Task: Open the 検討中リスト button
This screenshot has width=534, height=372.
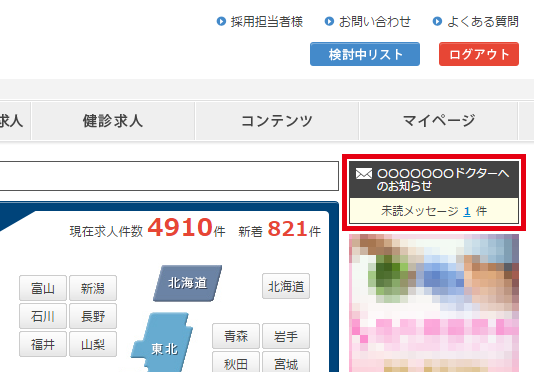Action: point(365,54)
